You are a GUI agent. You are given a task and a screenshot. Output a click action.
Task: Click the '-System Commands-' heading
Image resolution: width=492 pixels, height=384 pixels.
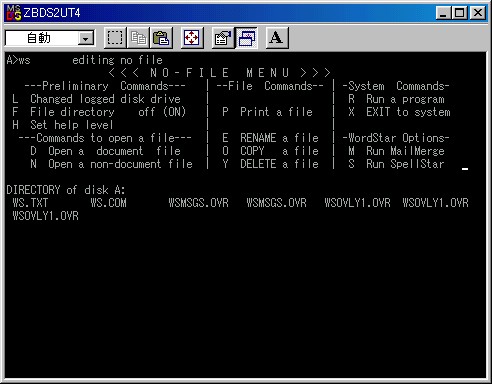tap(396, 86)
